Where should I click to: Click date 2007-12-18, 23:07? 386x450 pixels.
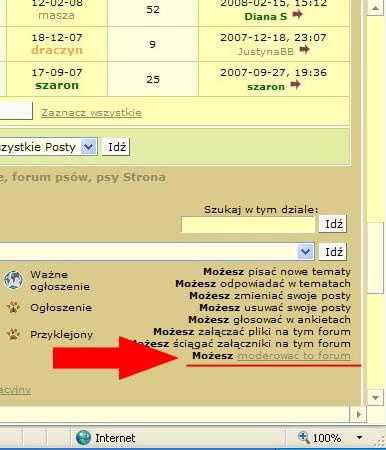[273, 37]
